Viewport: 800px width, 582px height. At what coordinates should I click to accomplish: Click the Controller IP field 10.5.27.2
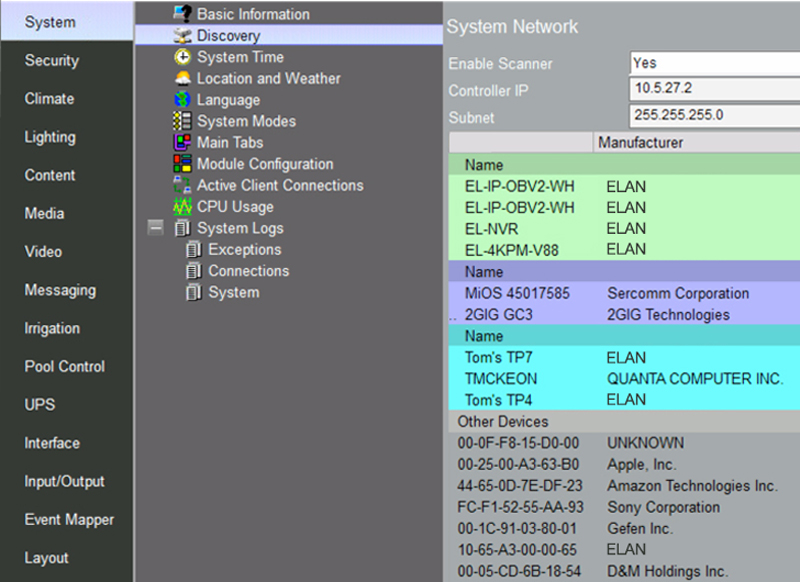pyautogui.click(x=715, y=88)
